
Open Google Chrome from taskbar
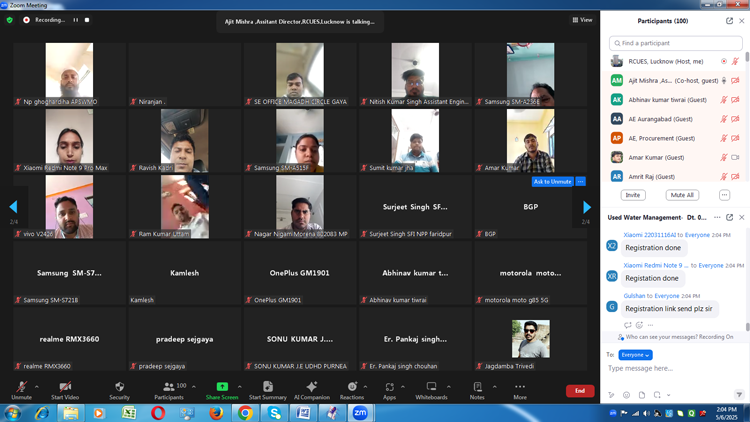pos(245,413)
